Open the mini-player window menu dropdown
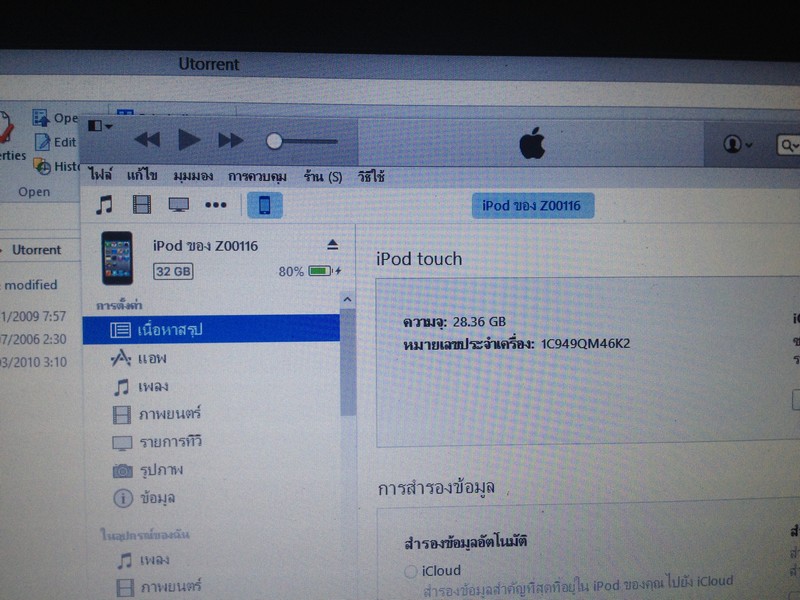 101,126
